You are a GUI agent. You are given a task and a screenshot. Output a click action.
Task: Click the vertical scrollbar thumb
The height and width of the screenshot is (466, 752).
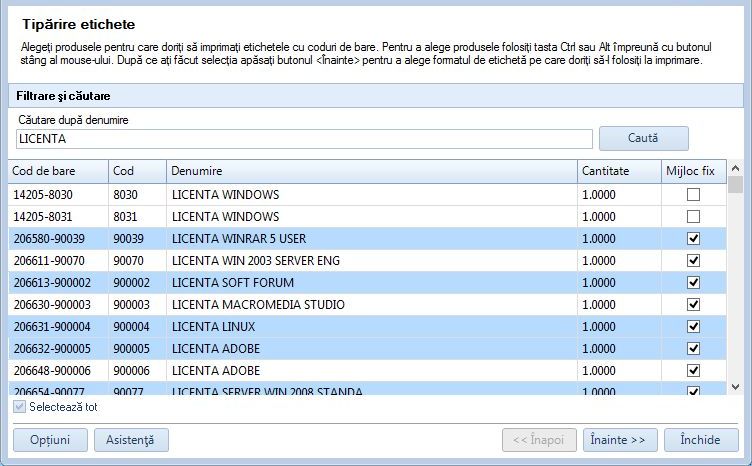[735, 185]
